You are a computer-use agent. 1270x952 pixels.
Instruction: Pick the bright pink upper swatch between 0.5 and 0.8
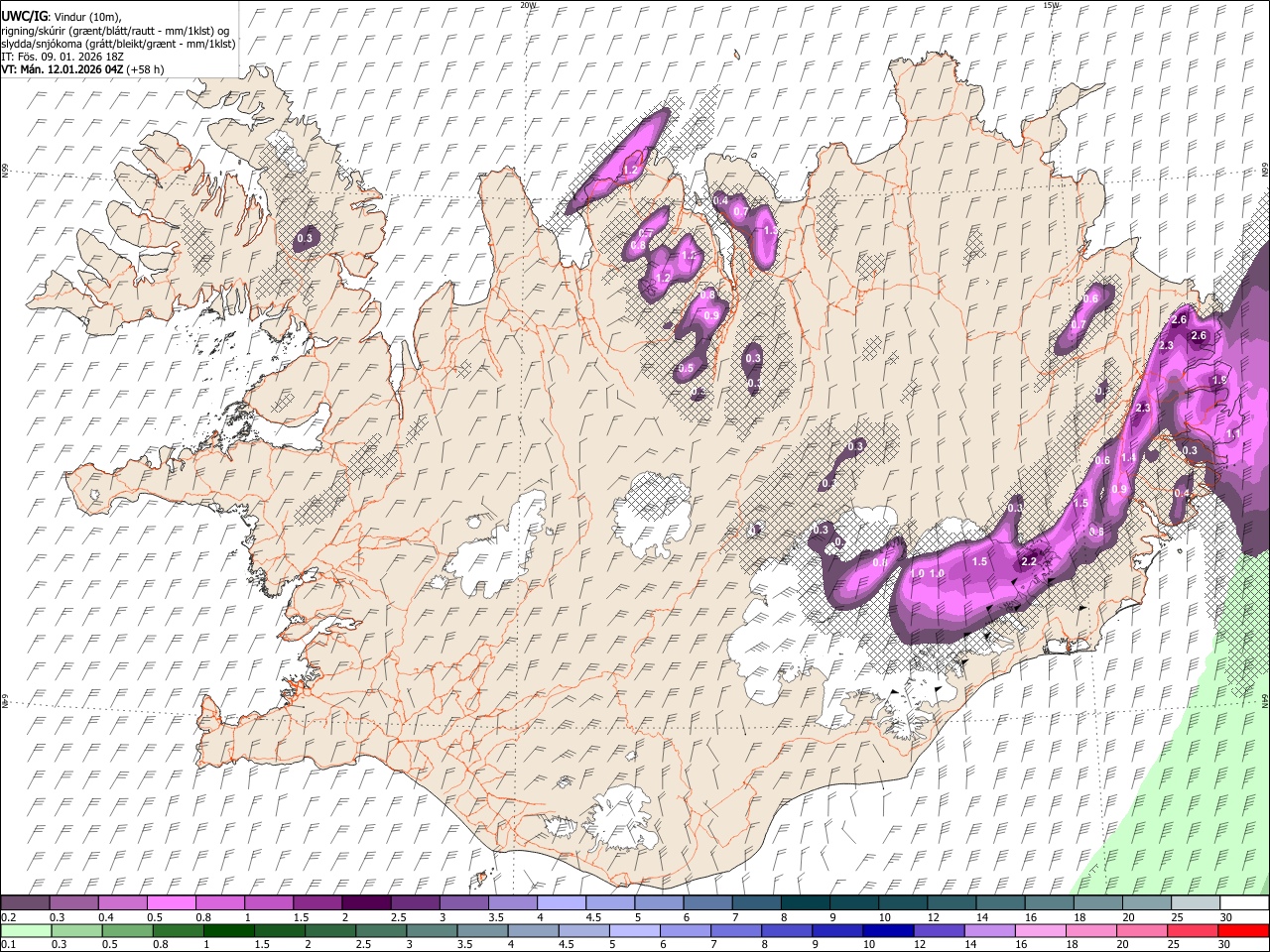click(x=172, y=902)
